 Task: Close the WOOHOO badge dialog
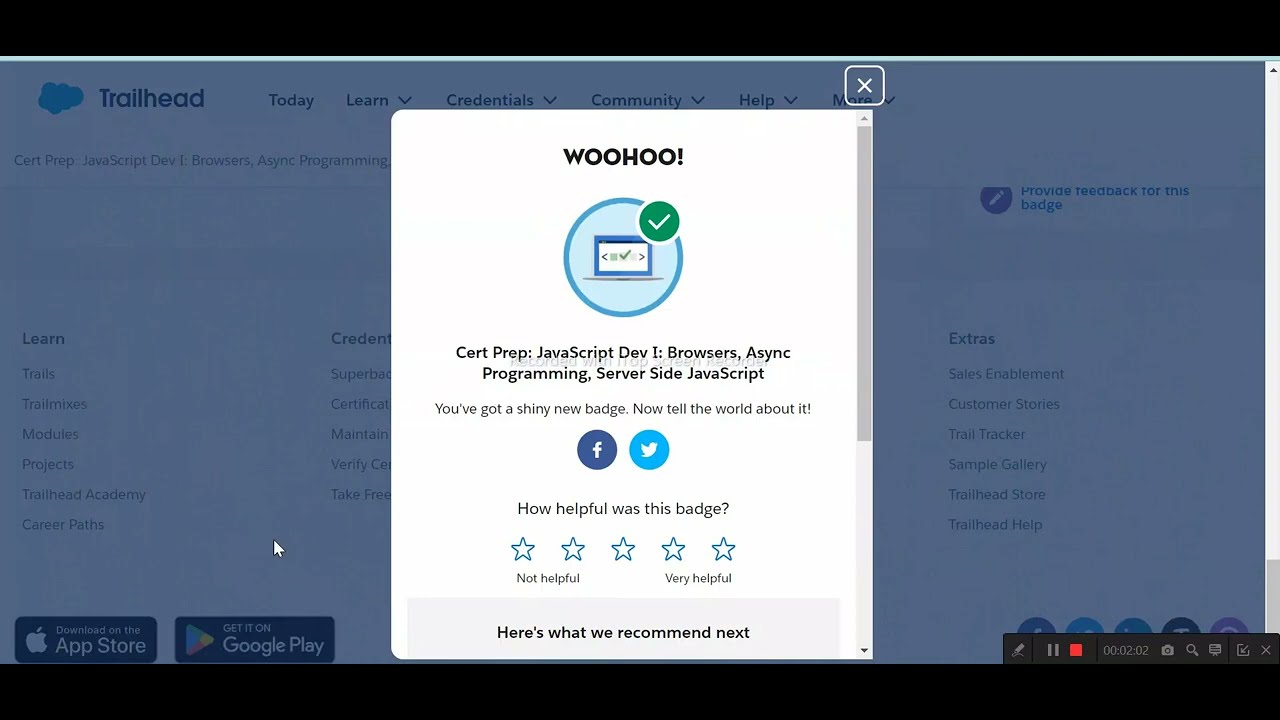tap(864, 86)
